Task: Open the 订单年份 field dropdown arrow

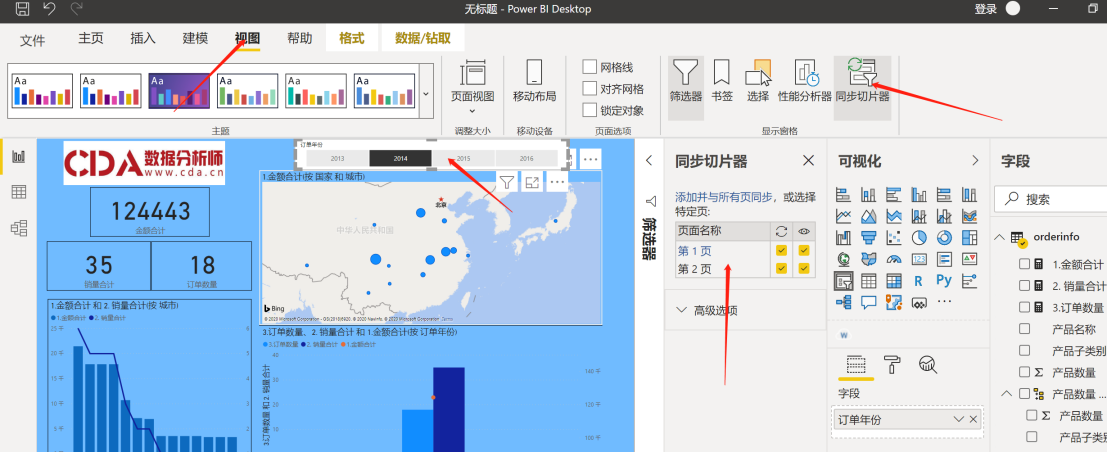Action: tap(957, 420)
